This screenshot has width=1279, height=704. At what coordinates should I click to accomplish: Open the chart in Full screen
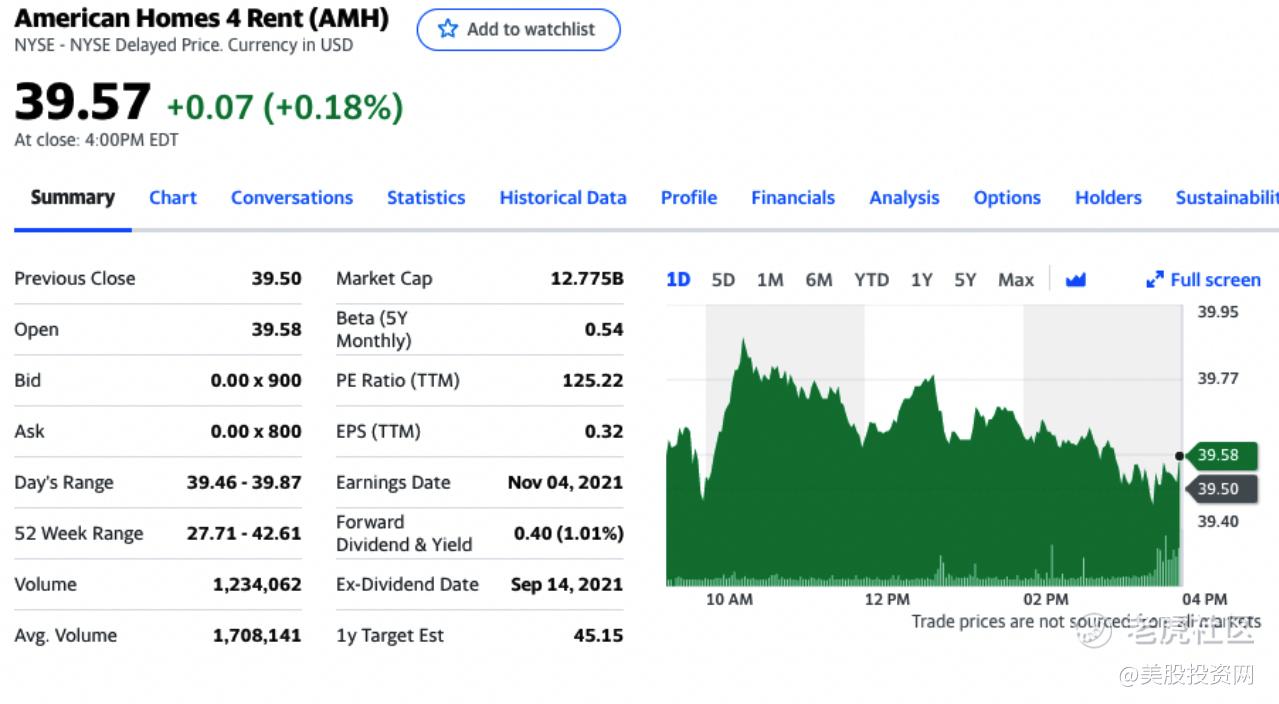1204,280
